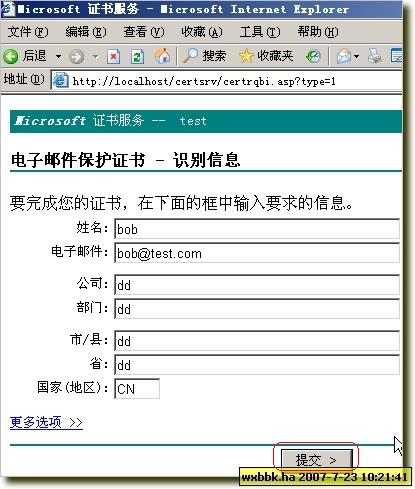Click the Print icon in toolbar
Image resolution: width=415 pixels, height=489 pixels.
(x=375, y=56)
